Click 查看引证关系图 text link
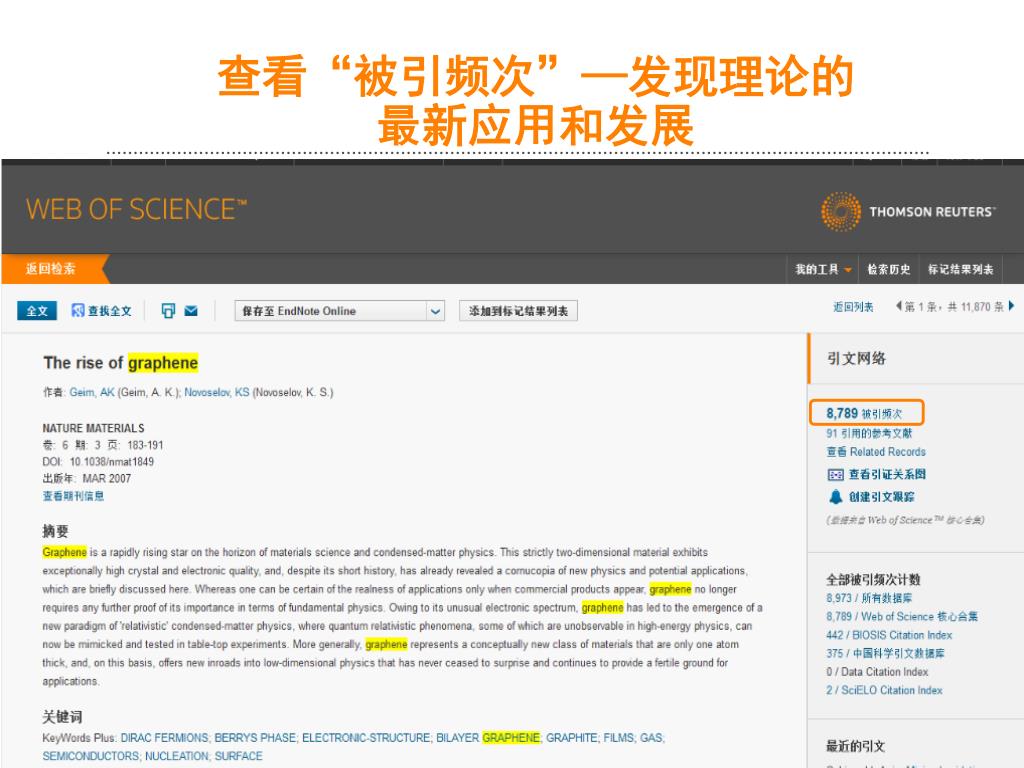This screenshot has height=768, width=1024. pyautogui.click(x=887, y=475)
